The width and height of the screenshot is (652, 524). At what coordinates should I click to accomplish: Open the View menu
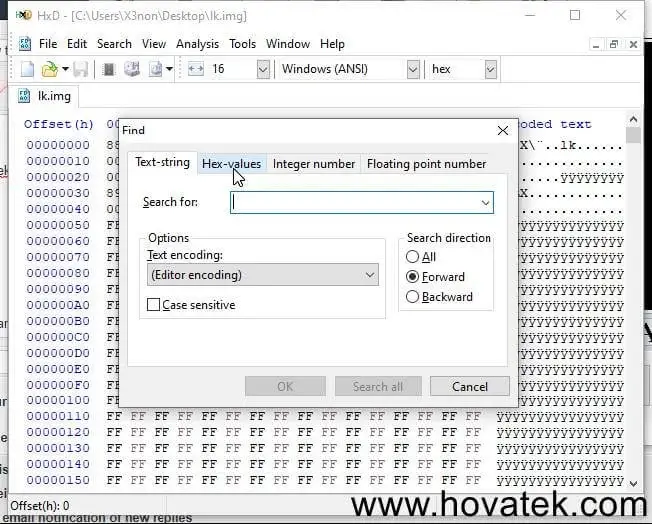click(154, 44)
